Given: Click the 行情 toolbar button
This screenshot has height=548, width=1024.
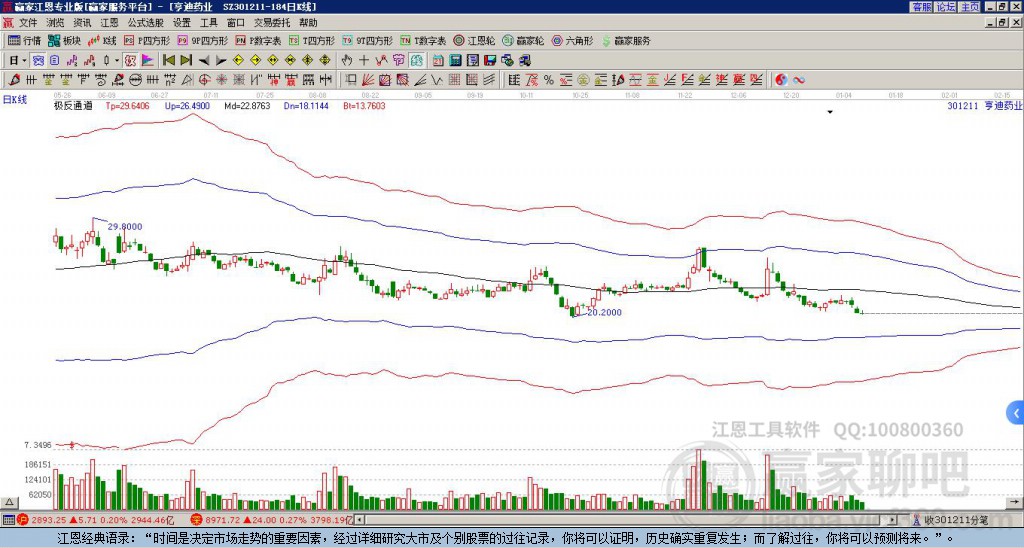Looking at the screenshot, I should 25,40.
